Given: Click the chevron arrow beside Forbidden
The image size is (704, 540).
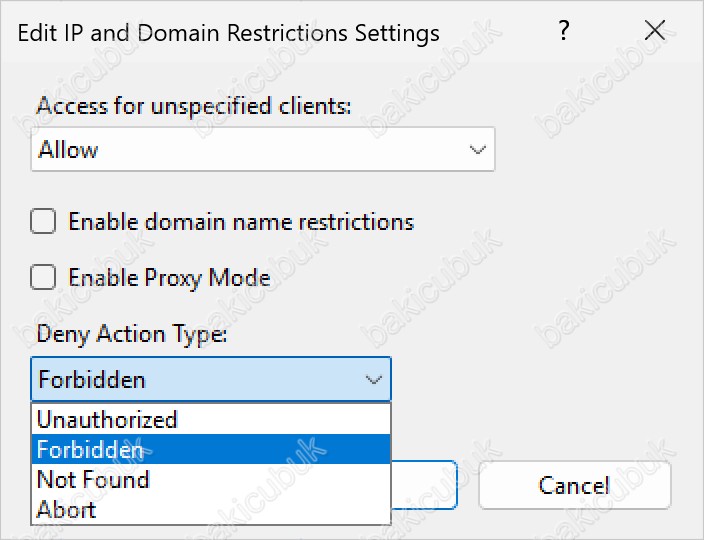Looking at the screenshot, I should [x=374, y=380].
